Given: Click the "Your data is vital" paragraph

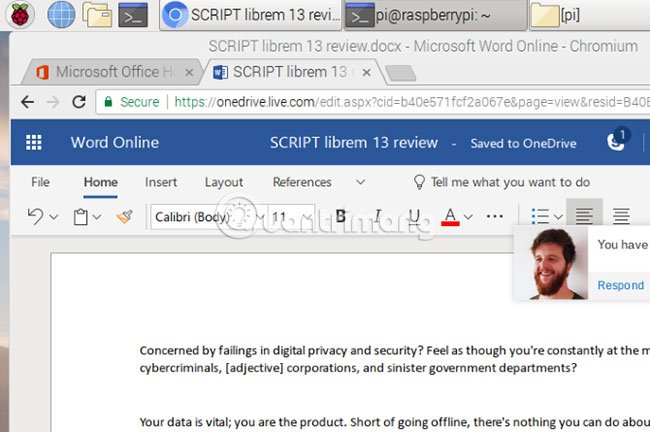Looking at the screenshot, I should (395, 422).
